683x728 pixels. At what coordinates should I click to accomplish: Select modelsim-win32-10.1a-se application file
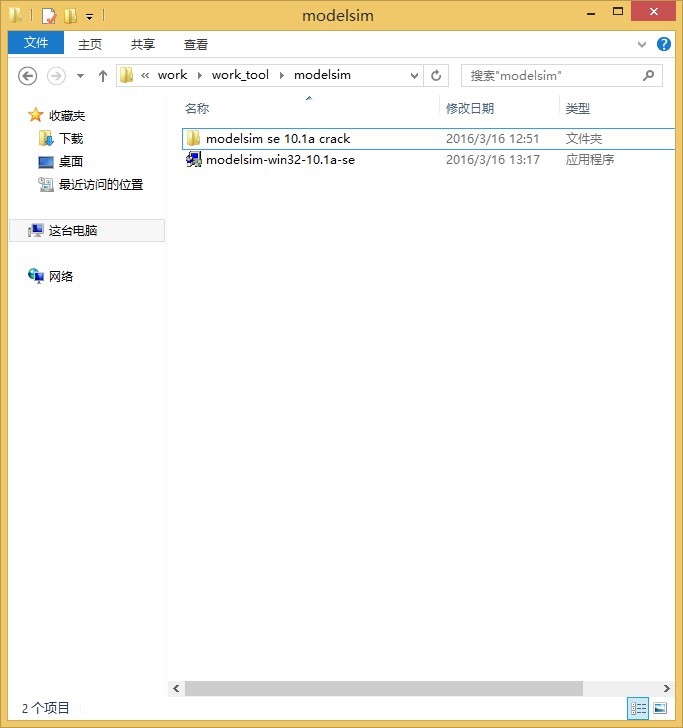[x=280, y=159]
